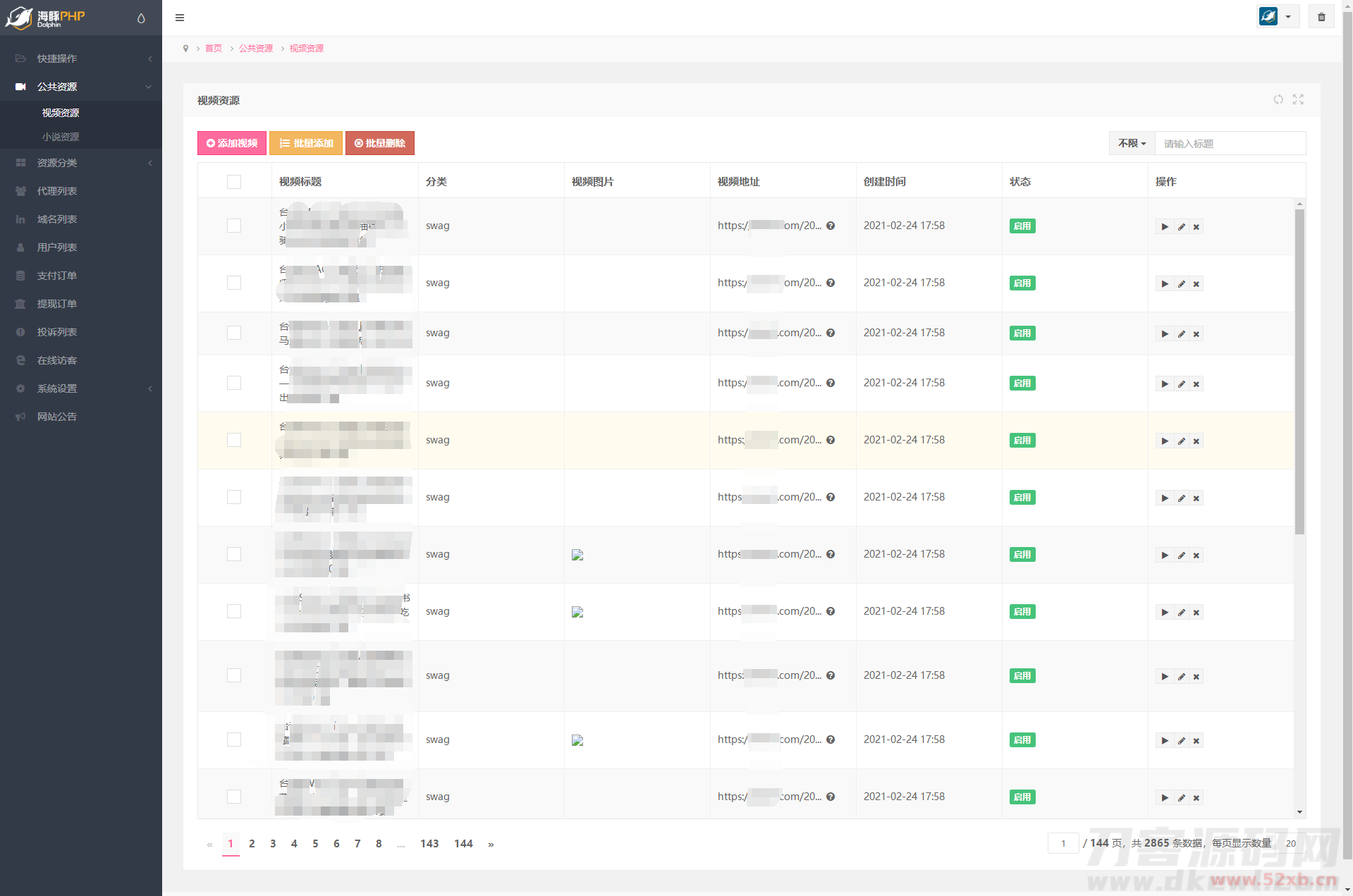Image resolution: width=1353 pixels, height=896 pixels.
Task: Click the 添加视频 button
Action: pyautogui.click(x=232, y=143)
